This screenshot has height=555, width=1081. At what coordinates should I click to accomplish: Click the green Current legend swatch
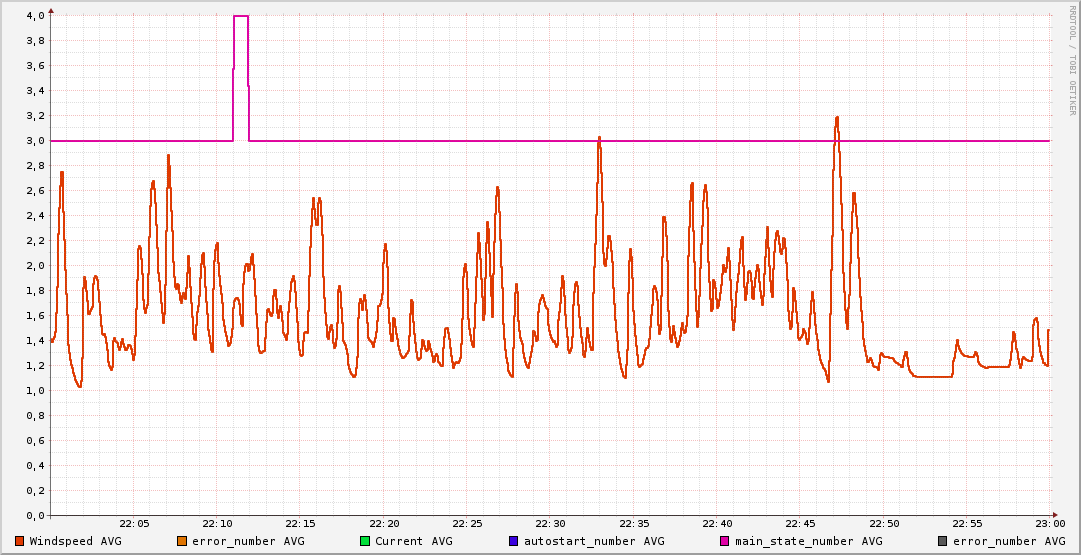(x=365, y=541)
